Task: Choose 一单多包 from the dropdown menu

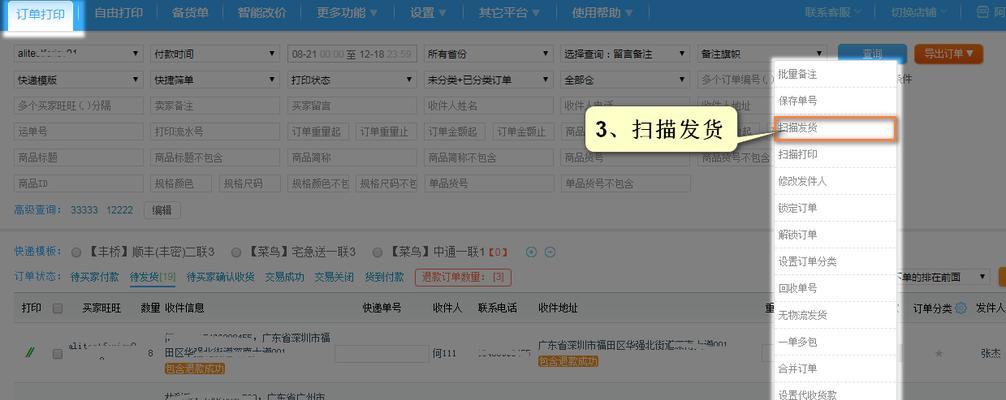Action: (837, 342)
